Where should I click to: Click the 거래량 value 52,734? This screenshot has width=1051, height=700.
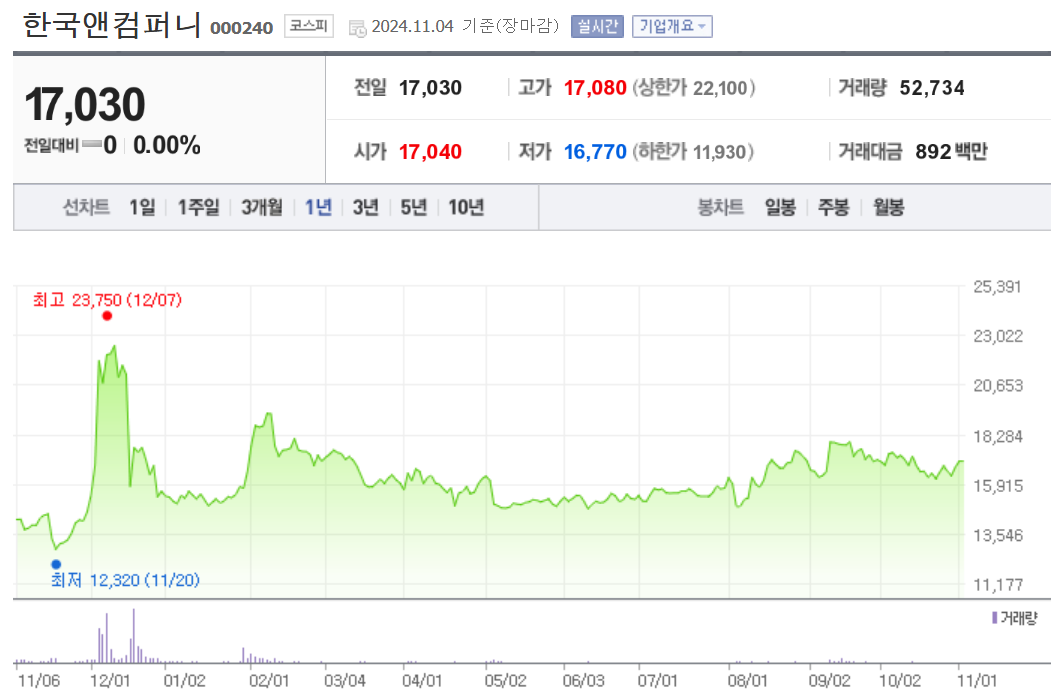tap(932, 88)
